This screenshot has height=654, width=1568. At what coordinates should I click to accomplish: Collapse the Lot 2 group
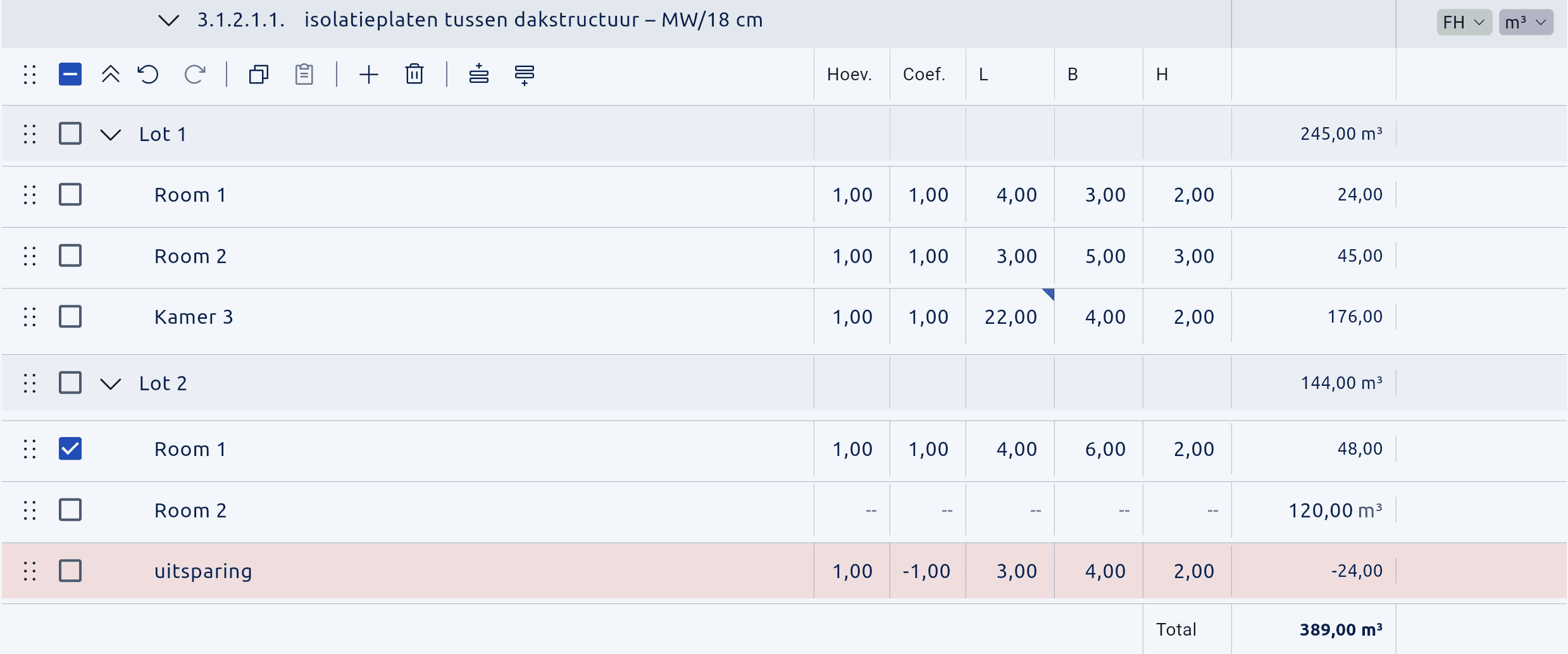111,384
